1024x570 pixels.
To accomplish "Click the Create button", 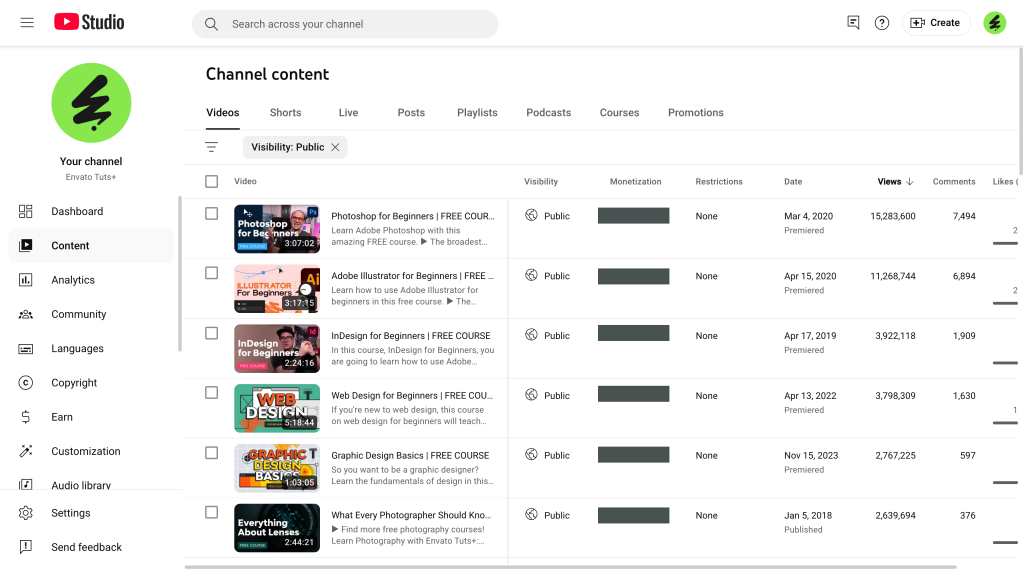I will click(x=936, y=23).
